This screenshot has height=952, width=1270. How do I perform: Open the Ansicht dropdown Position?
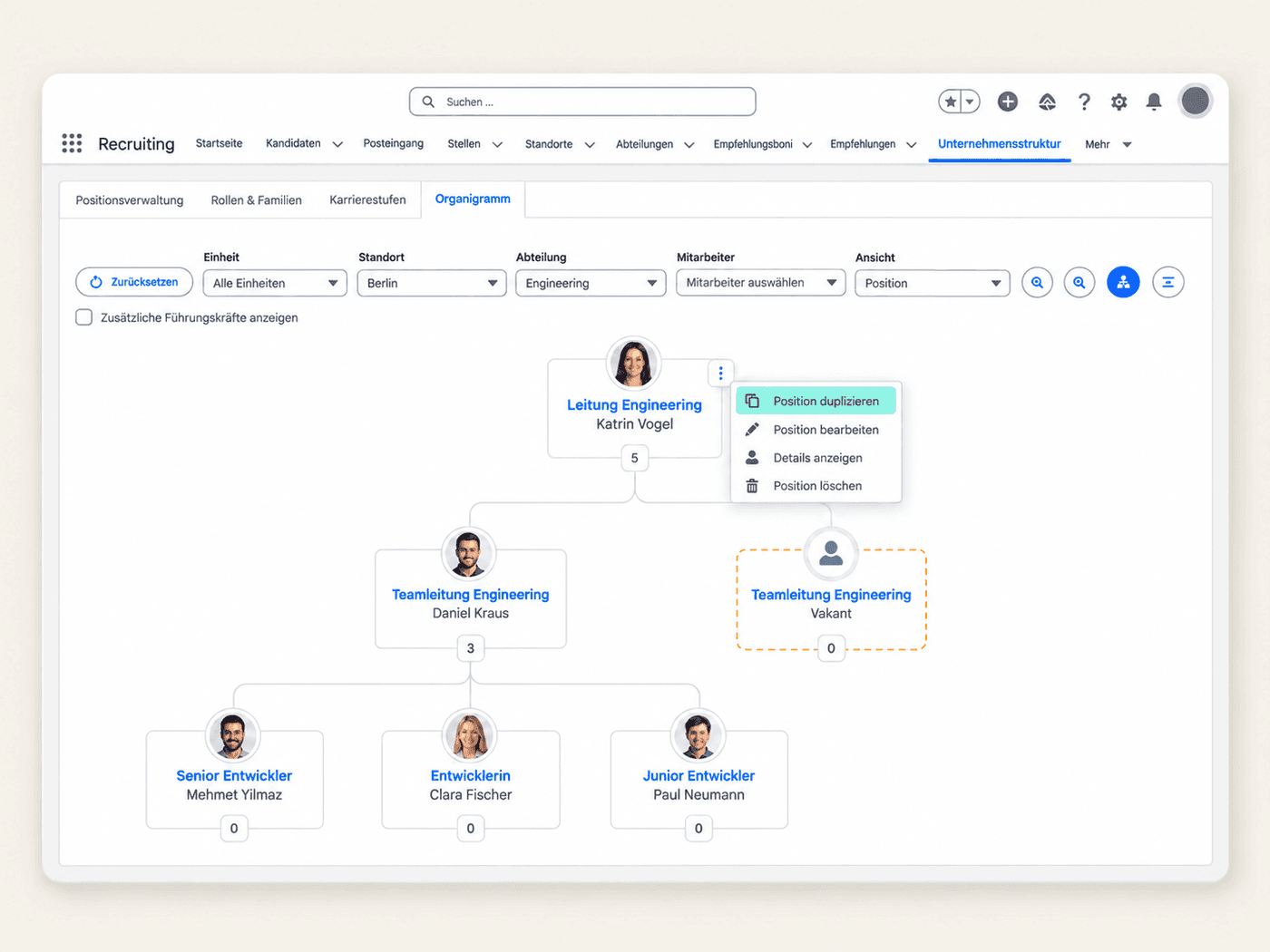[x=933, y=283]
